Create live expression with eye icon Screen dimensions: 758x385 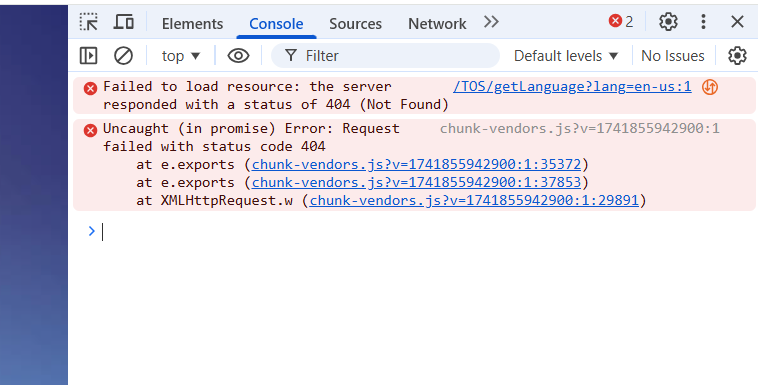point(238,56)
